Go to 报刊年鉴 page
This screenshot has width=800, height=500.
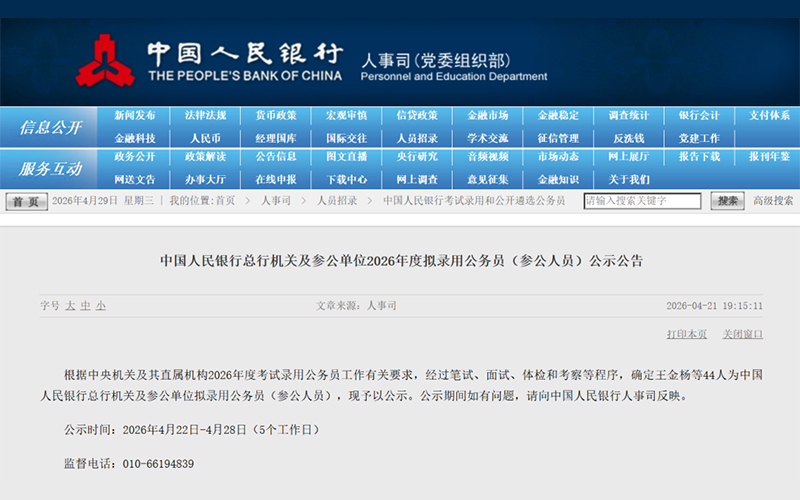click(x=769, y=157)
